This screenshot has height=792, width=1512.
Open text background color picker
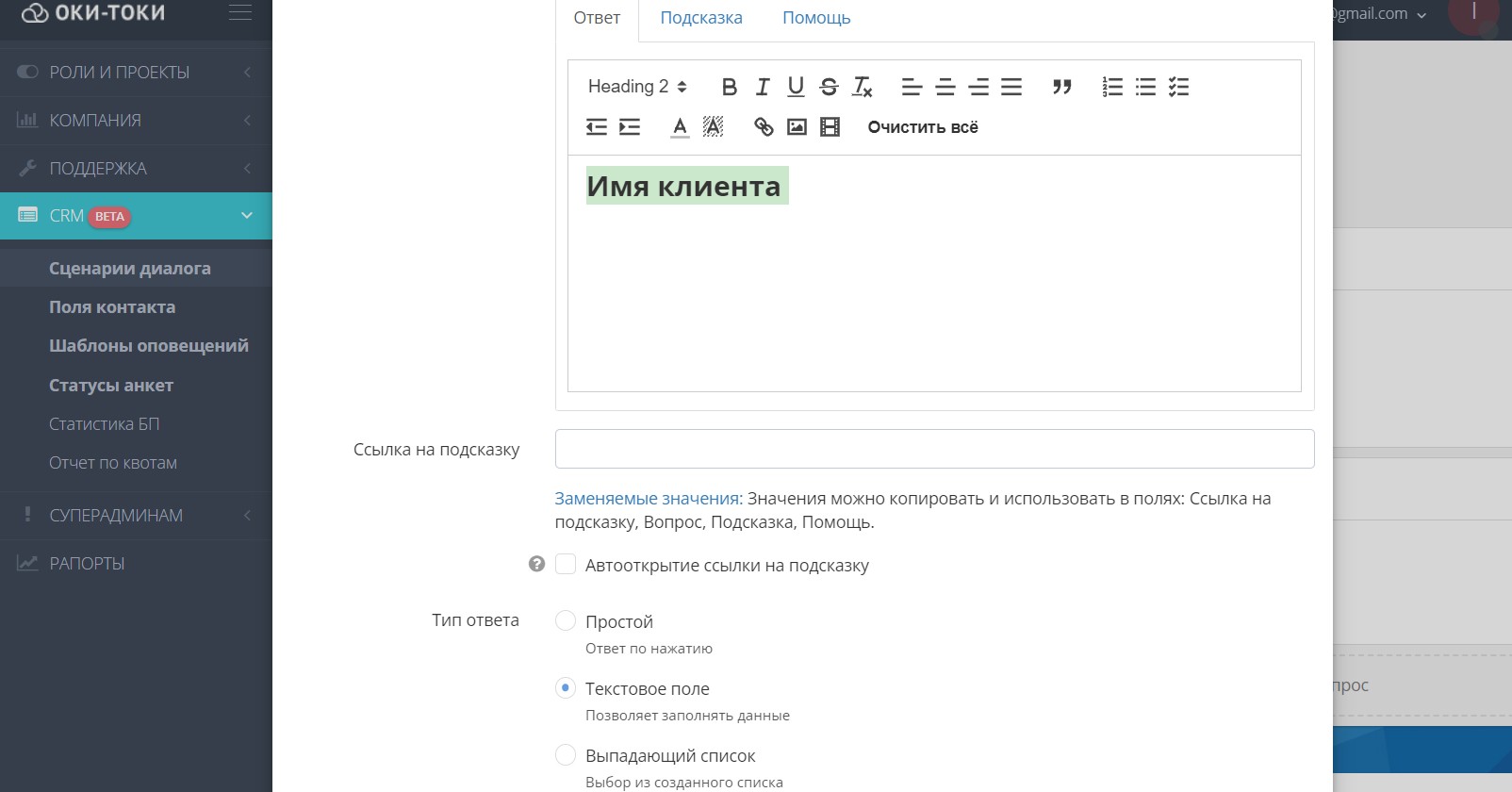713,126
